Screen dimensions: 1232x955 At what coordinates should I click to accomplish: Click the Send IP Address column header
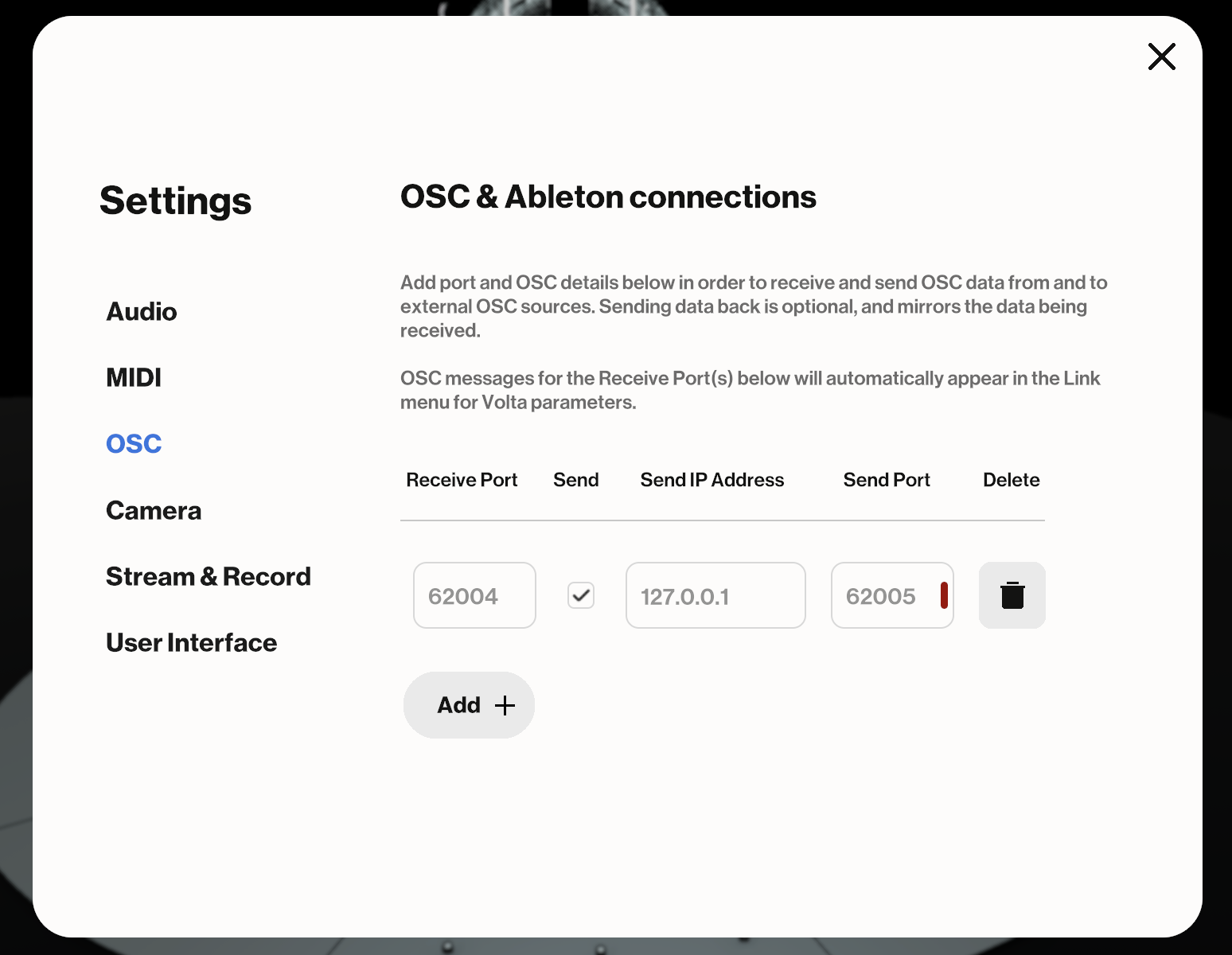(712, 480)
